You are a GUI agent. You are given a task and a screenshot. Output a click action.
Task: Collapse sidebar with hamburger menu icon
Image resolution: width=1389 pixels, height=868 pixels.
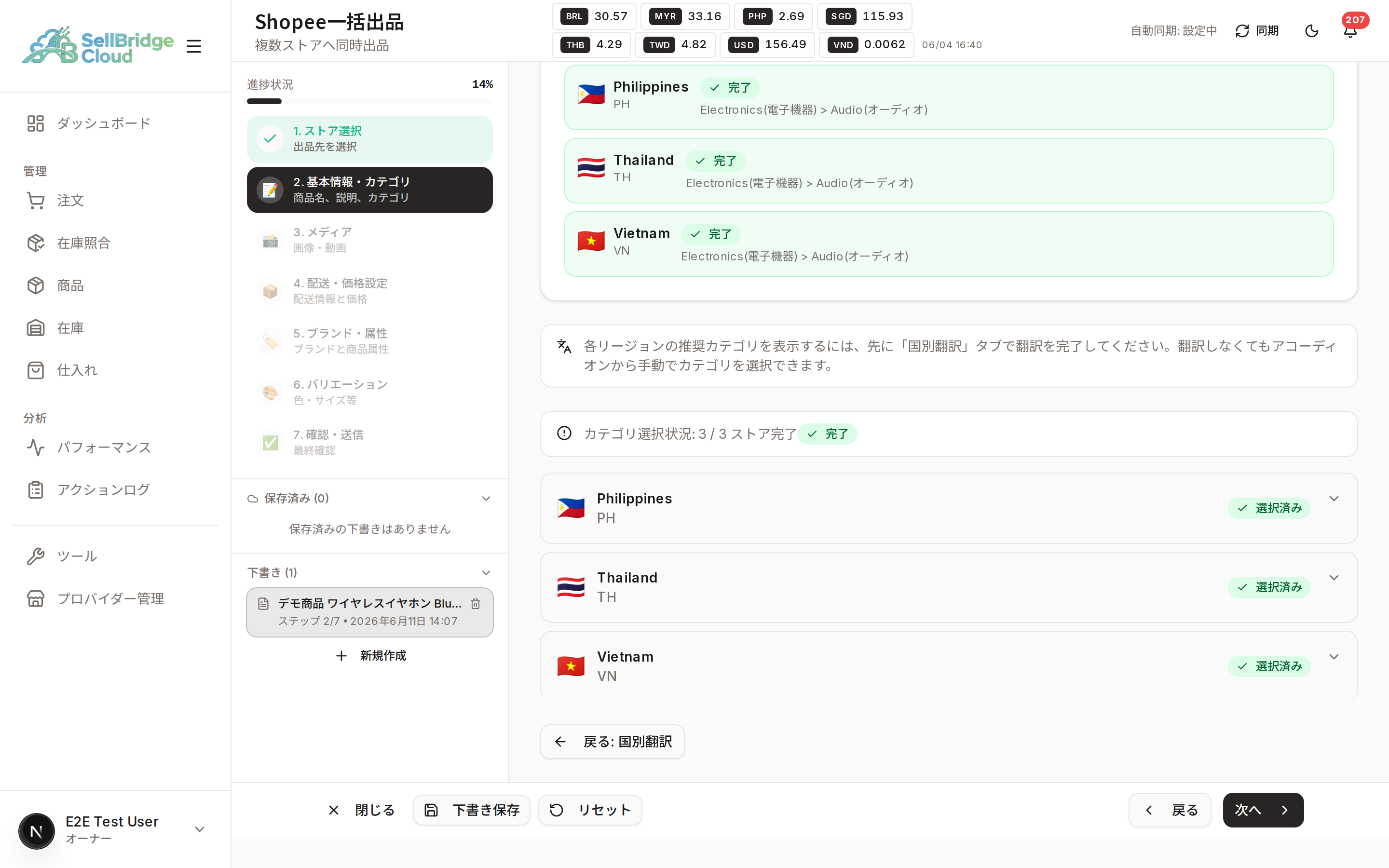[x=194, y=46]
